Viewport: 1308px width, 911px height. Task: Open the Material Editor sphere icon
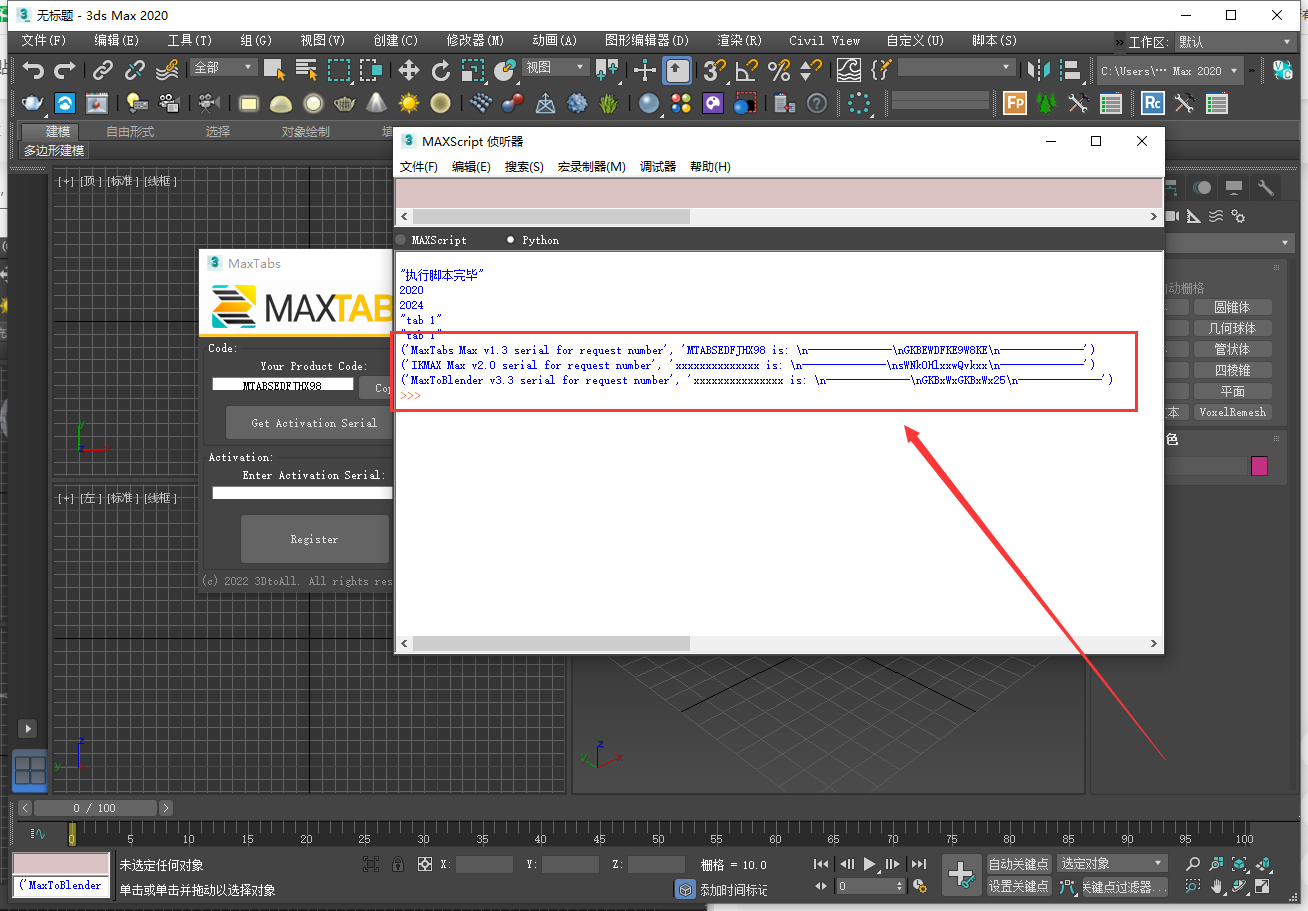[649, 103]
